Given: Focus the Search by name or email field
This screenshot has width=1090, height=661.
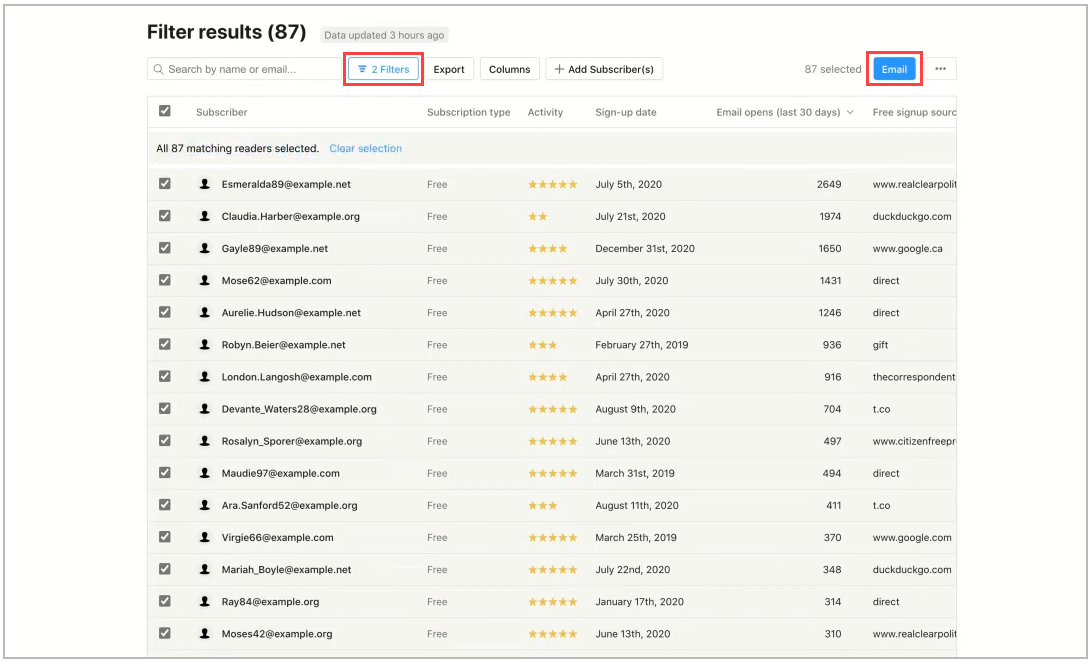Looking at the screenshot, I should (250, 69).
